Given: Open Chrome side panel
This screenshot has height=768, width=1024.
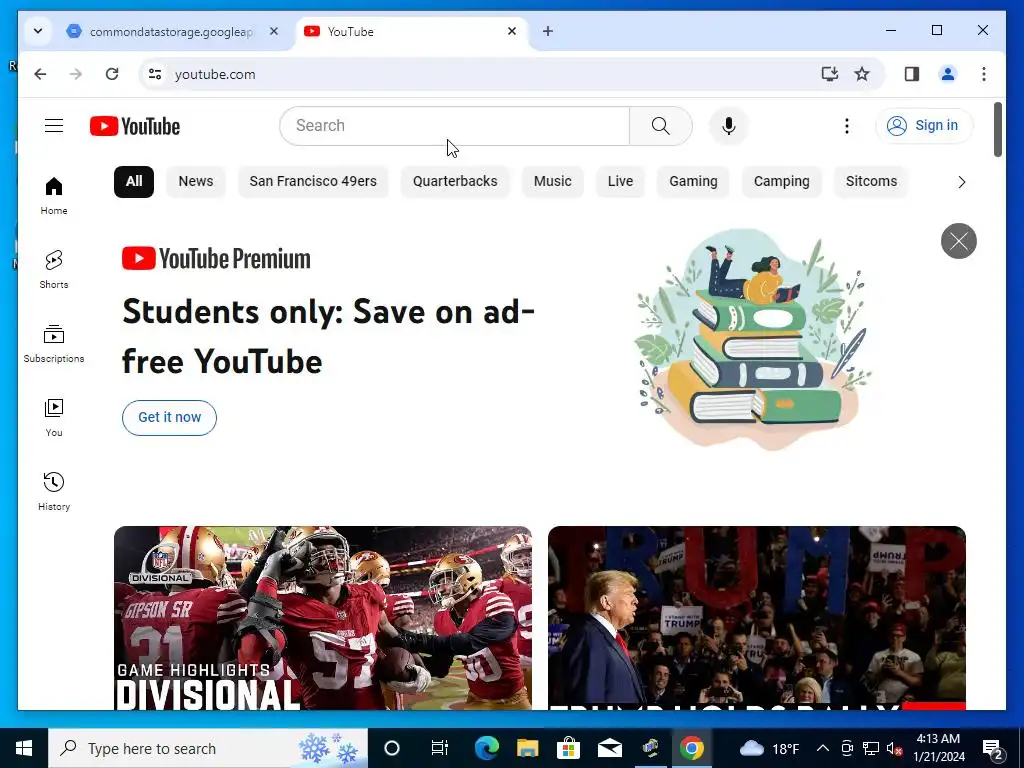Looking at the screenshot, I should 912,74.
